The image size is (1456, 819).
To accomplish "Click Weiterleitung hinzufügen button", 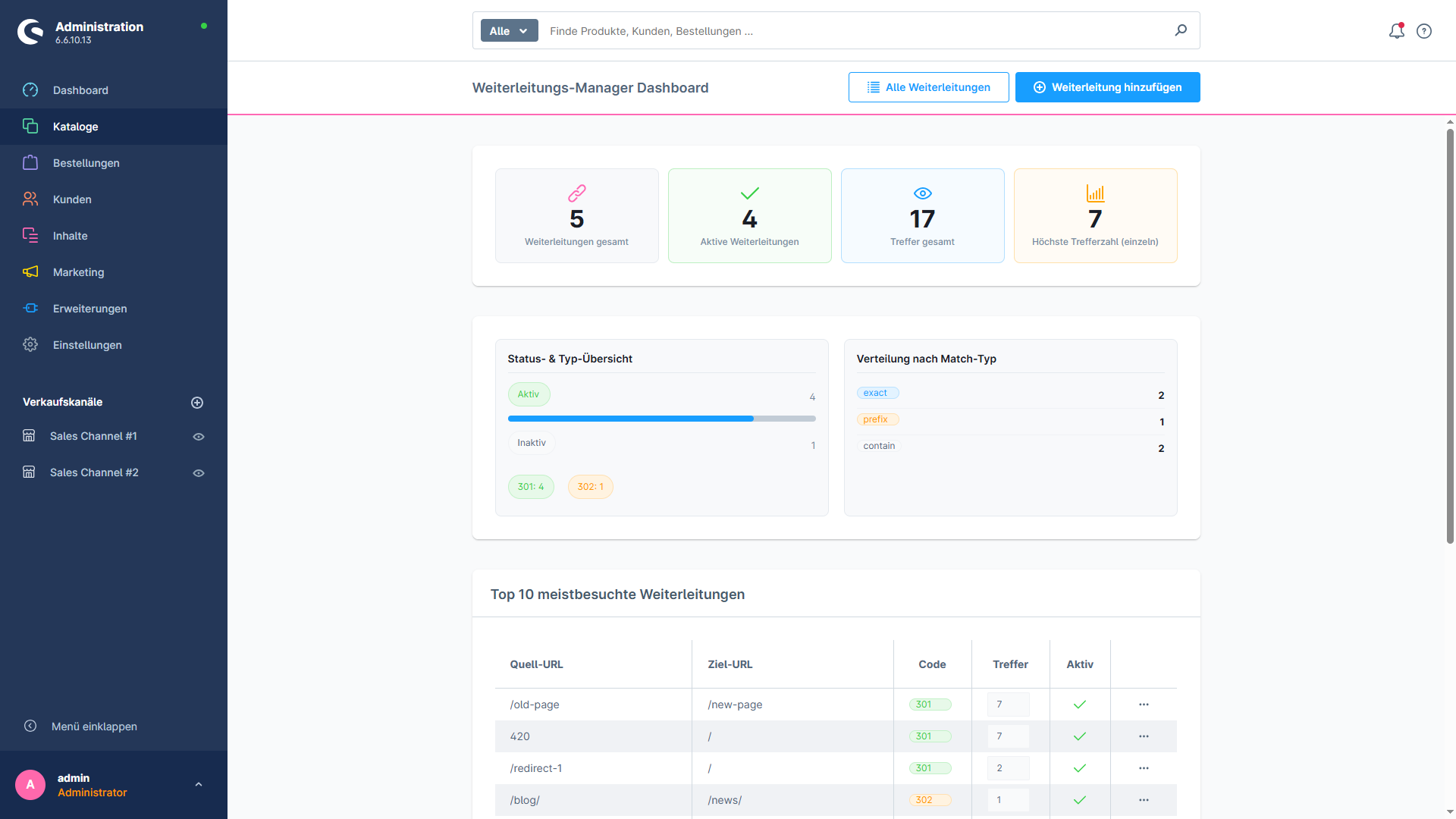I will click(x=1107, y=87).
